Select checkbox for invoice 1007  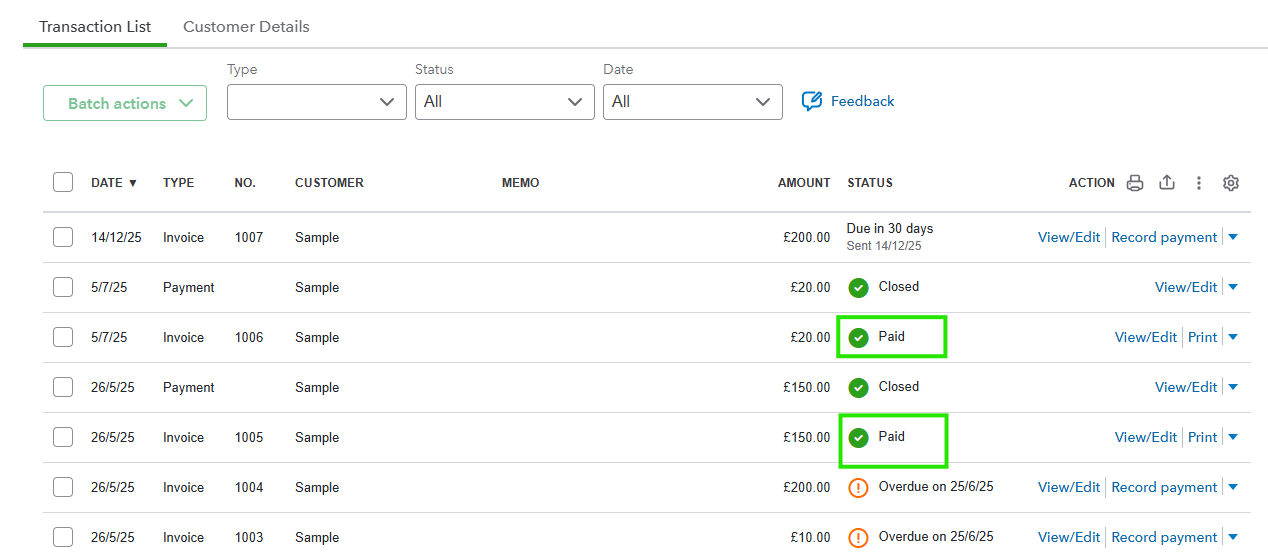[63, 237]
